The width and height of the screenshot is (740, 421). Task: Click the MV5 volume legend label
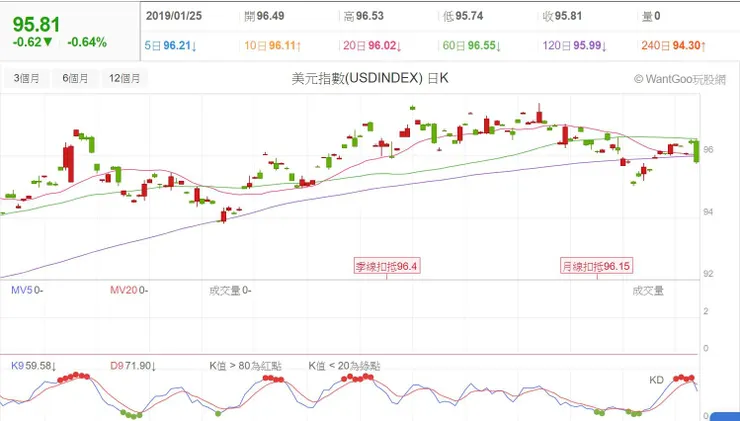26,290
